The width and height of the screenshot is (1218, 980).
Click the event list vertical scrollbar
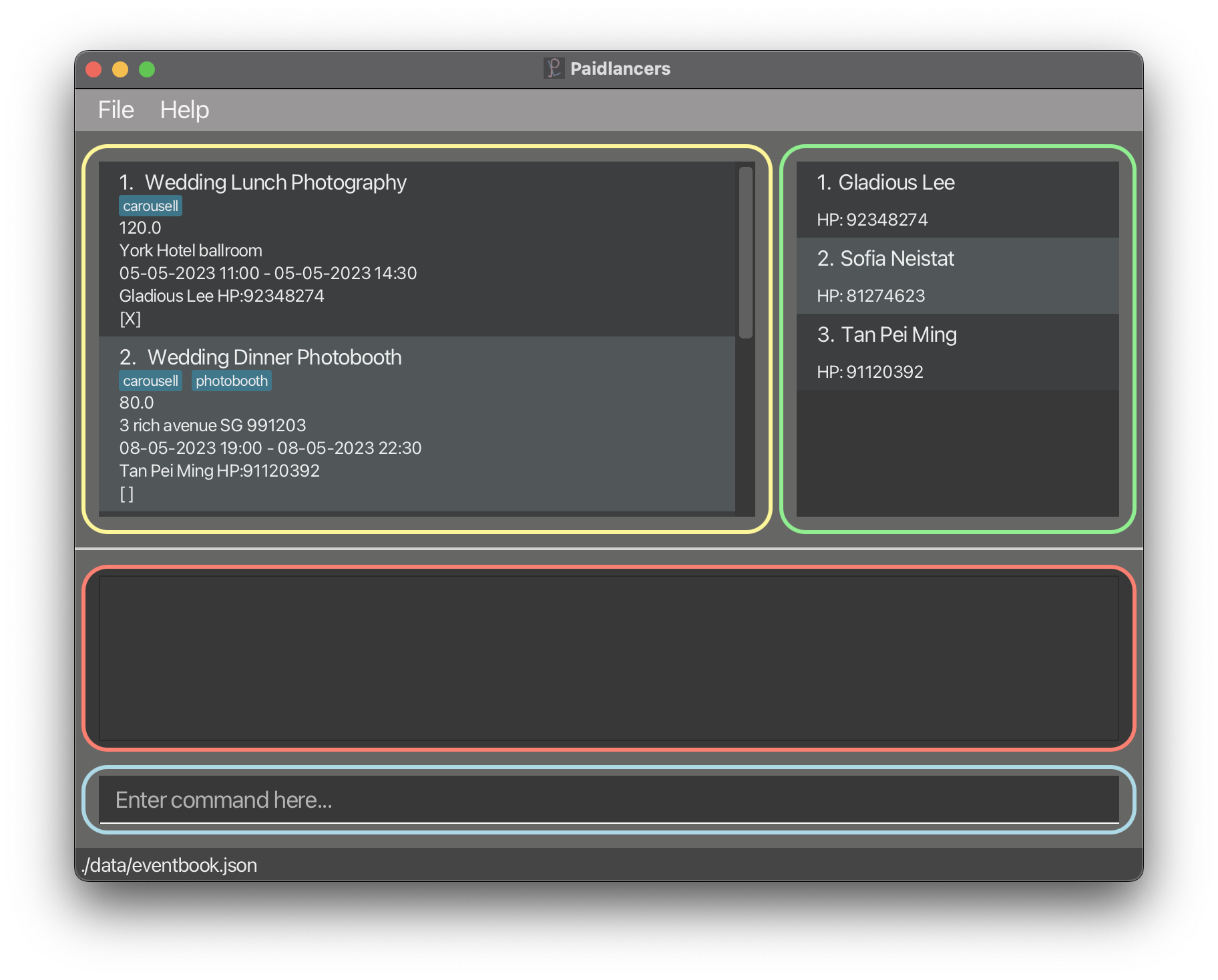[x=745, y=252]
